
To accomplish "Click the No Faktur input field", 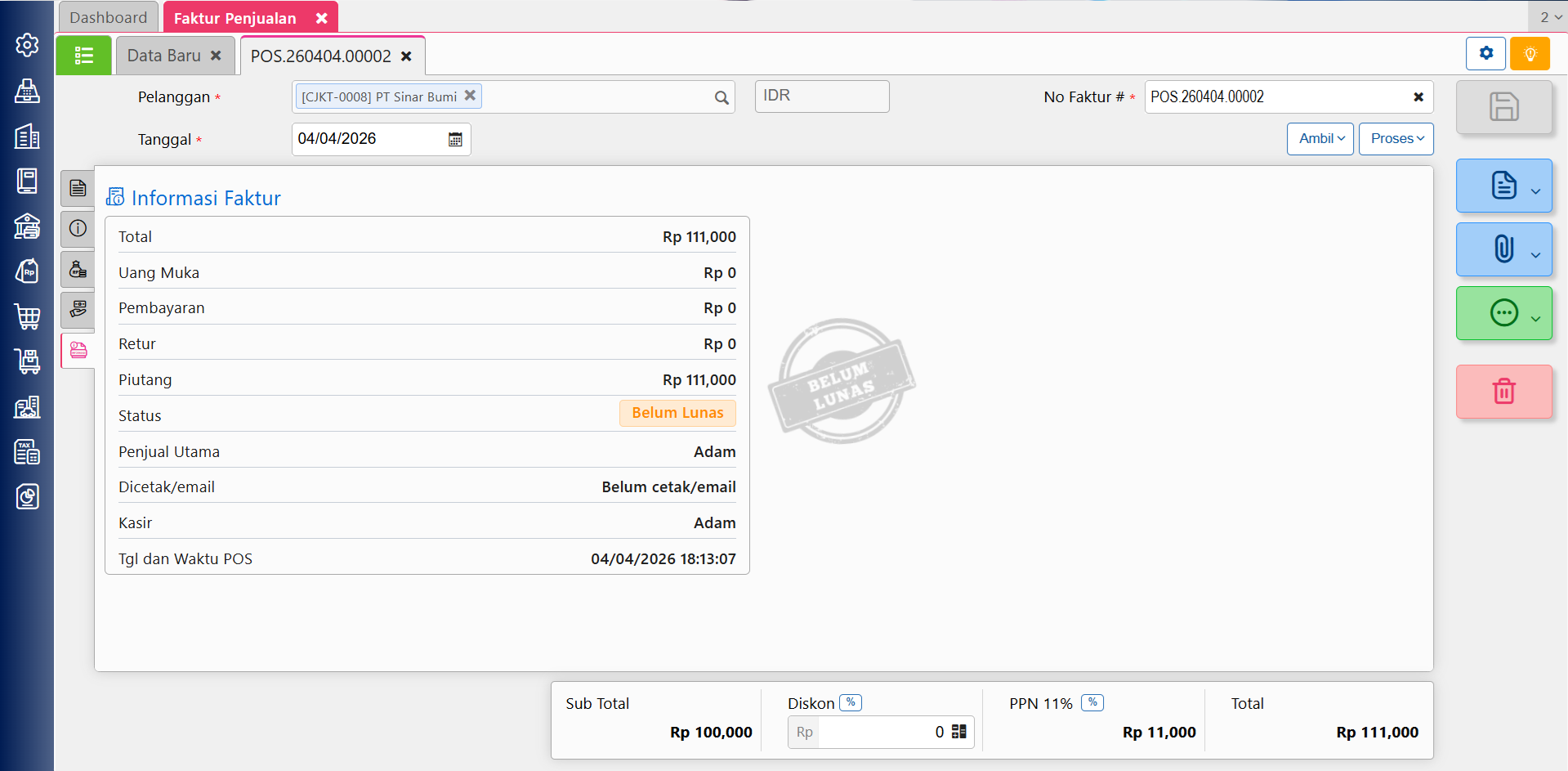I will click(1275, 97).
